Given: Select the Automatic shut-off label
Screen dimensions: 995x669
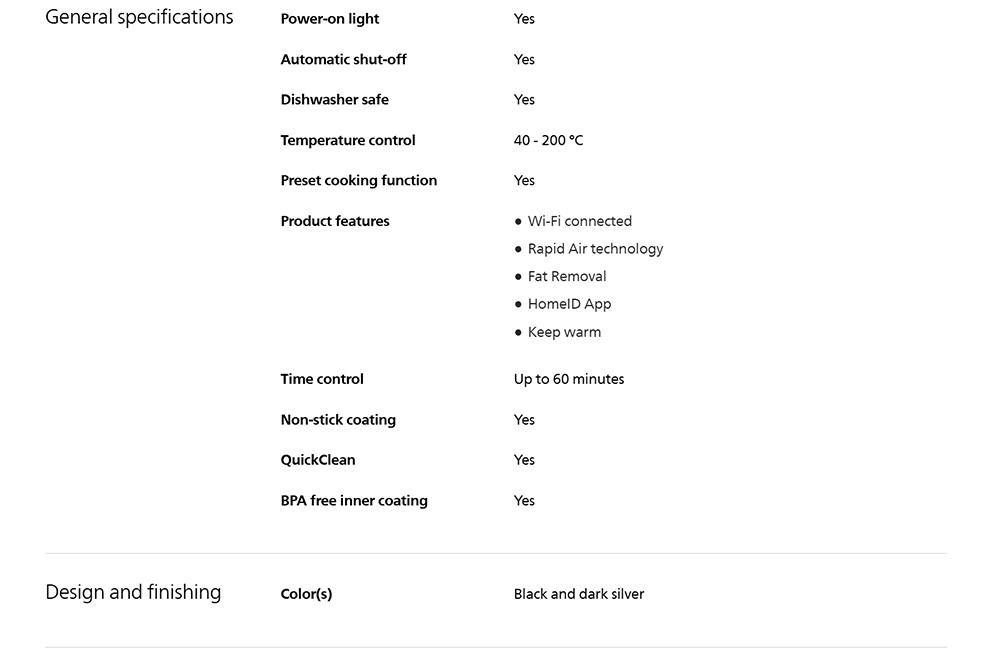Looking at the screenshot, I should 343,59.
